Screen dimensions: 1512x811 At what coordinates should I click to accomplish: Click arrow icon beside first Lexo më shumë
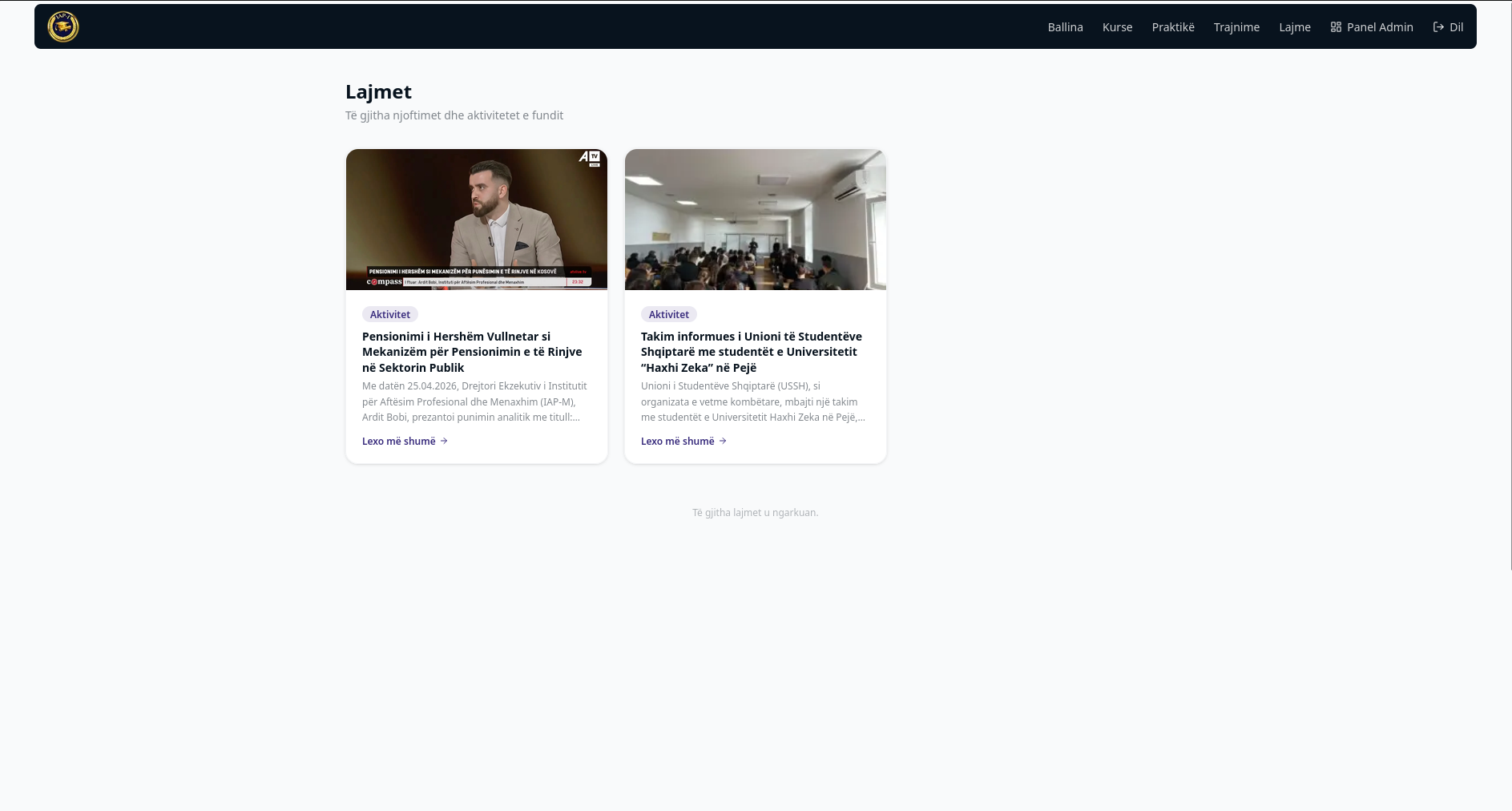point(444,441)
